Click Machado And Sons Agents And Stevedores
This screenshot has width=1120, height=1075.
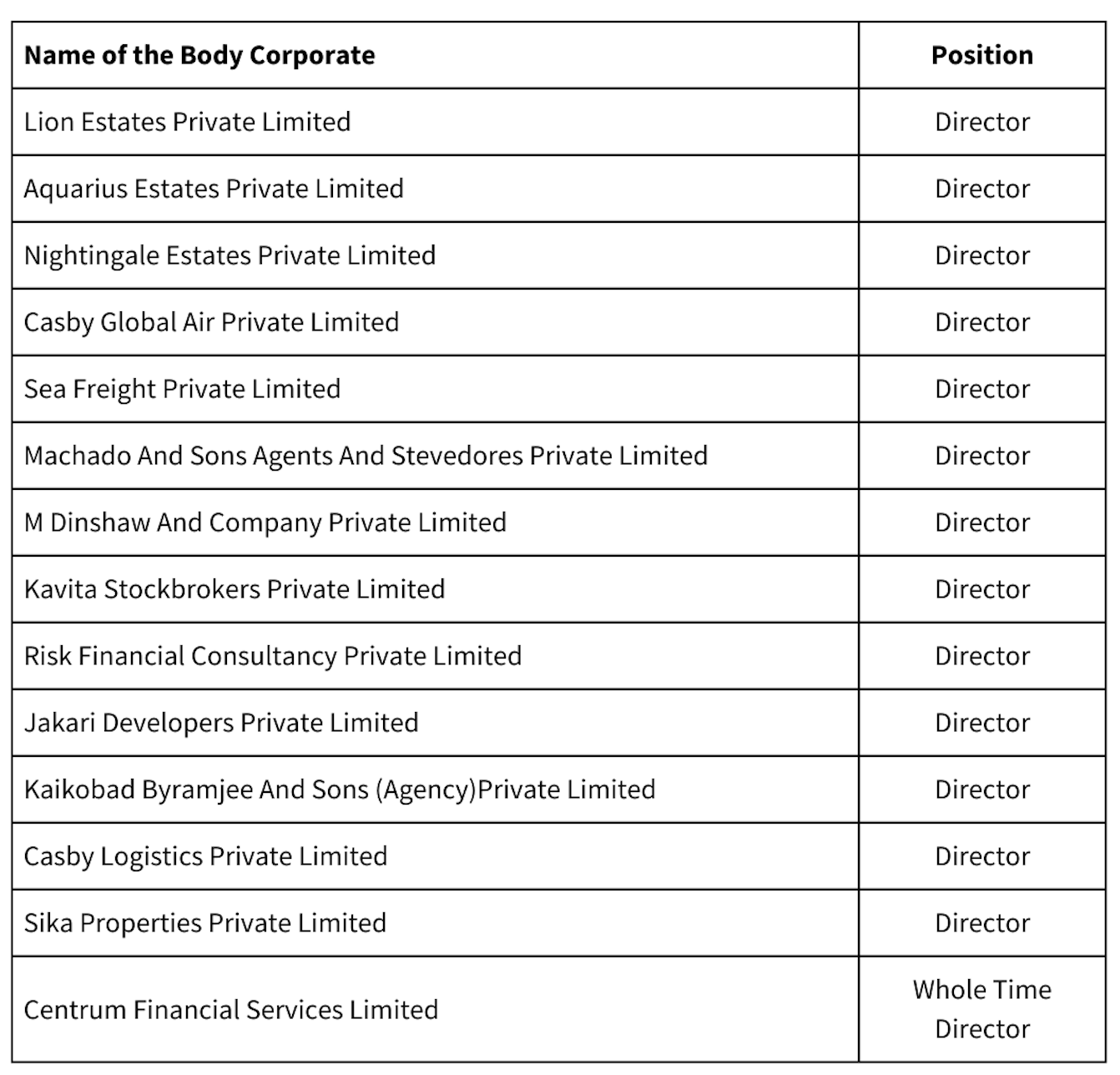[366, 456]
